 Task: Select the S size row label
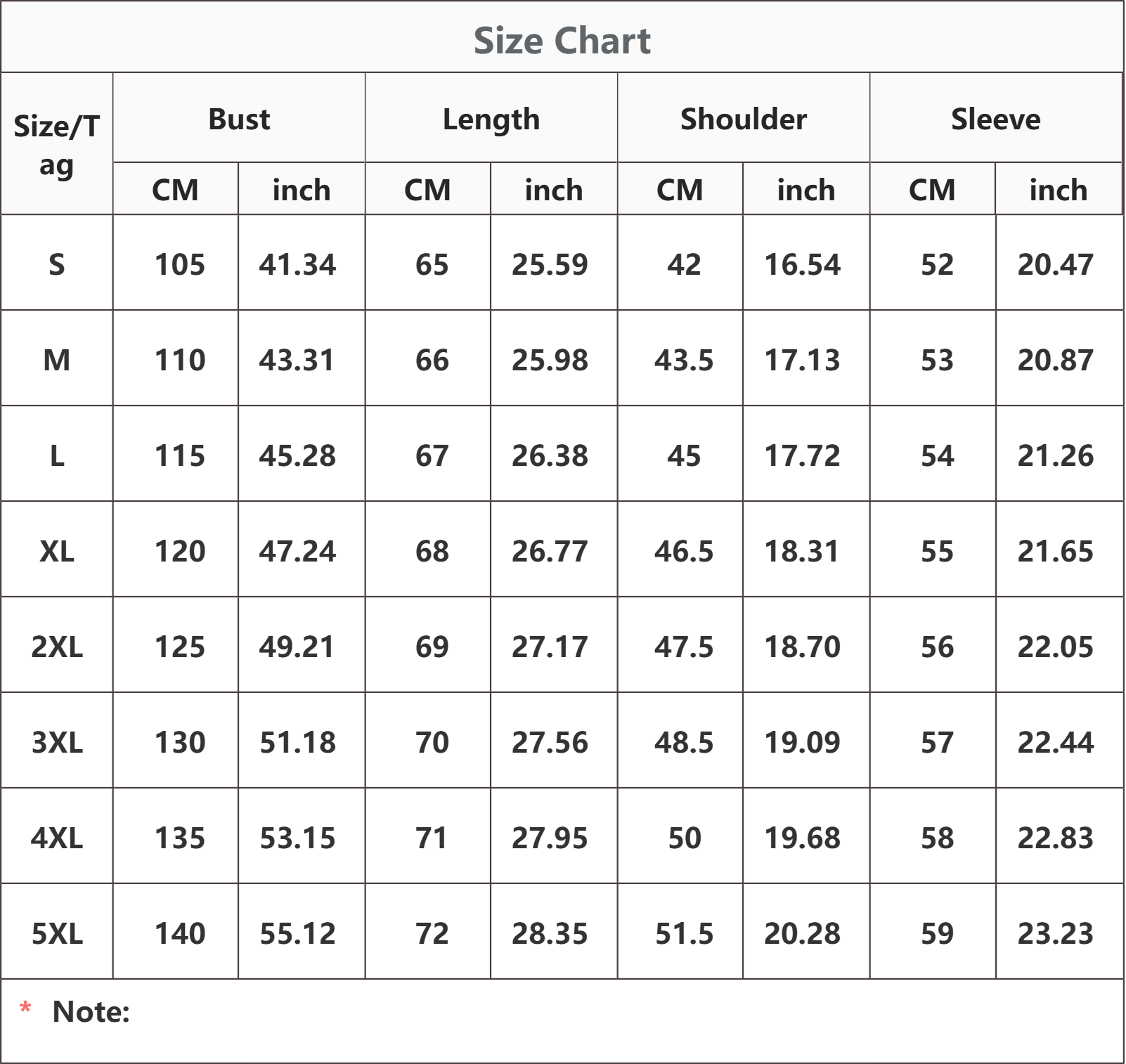tap(56, 264)
